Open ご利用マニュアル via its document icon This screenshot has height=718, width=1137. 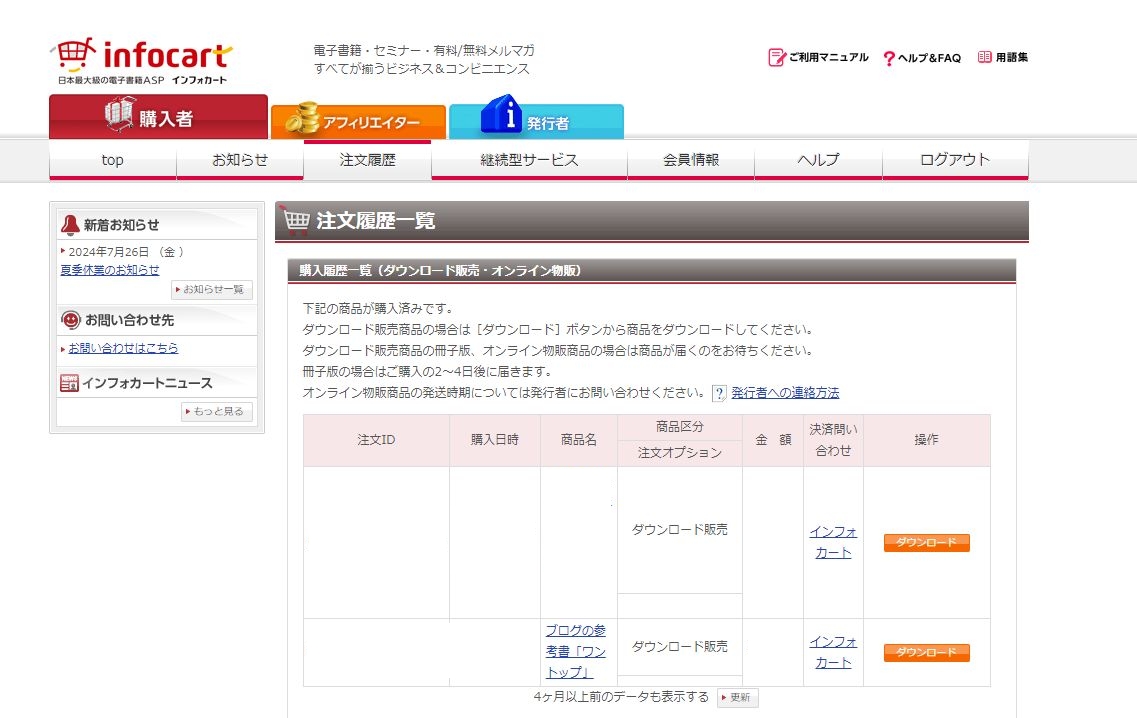click(776, 57)
